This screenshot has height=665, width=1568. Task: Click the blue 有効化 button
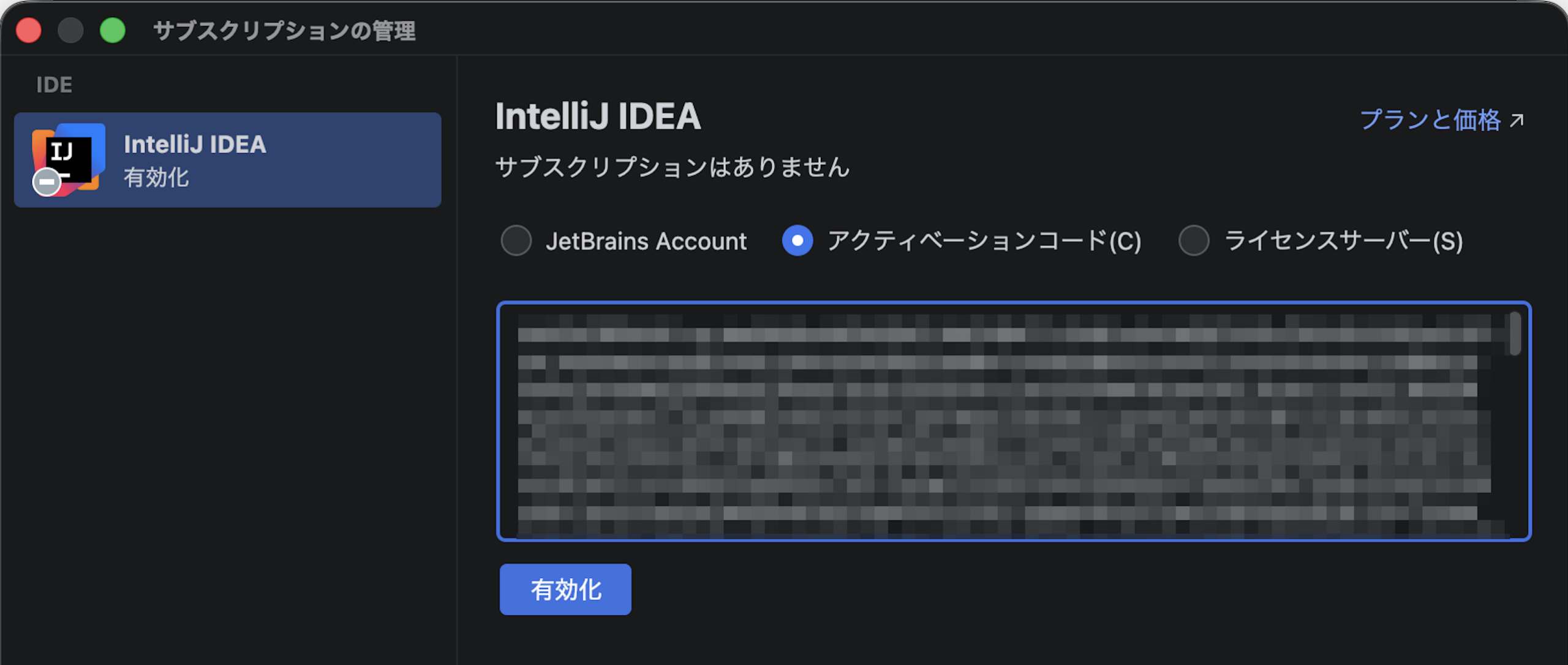point(565,590)
